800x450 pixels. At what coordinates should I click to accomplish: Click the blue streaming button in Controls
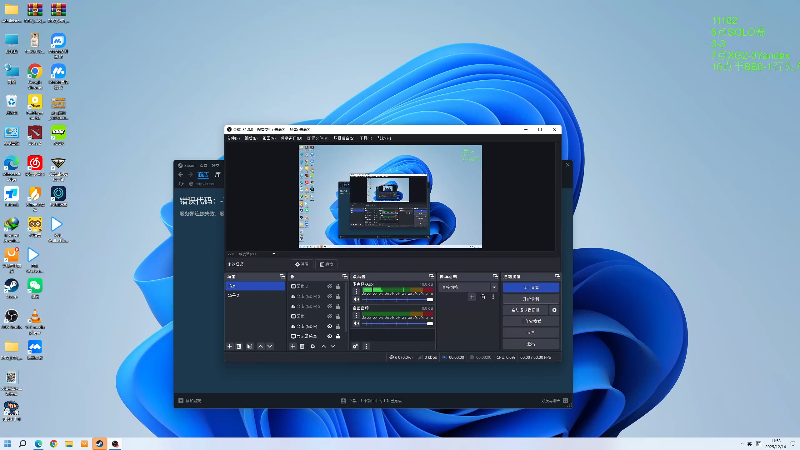pos(531,287)
